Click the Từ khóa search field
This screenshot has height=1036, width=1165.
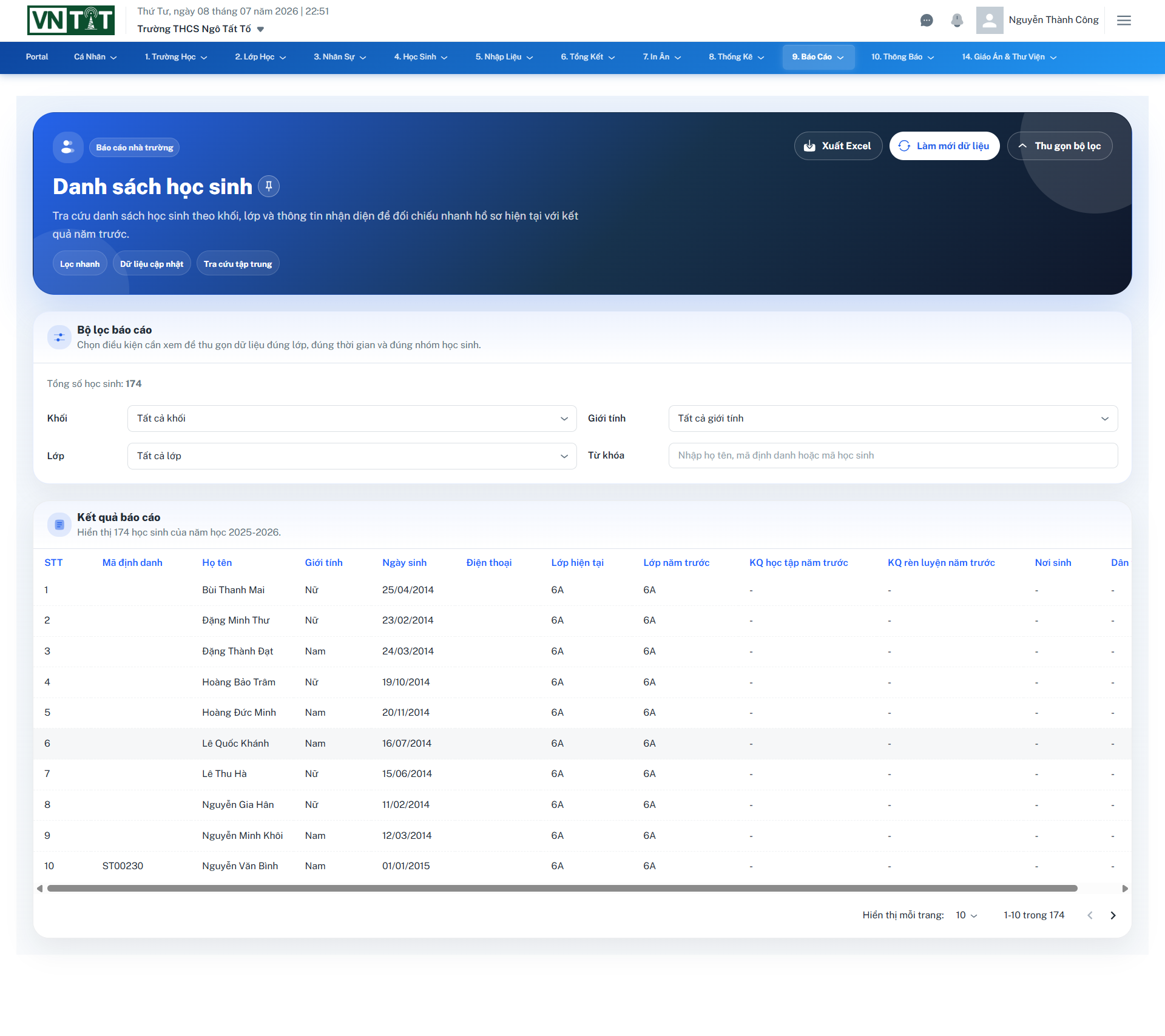(x=893, y=456)
